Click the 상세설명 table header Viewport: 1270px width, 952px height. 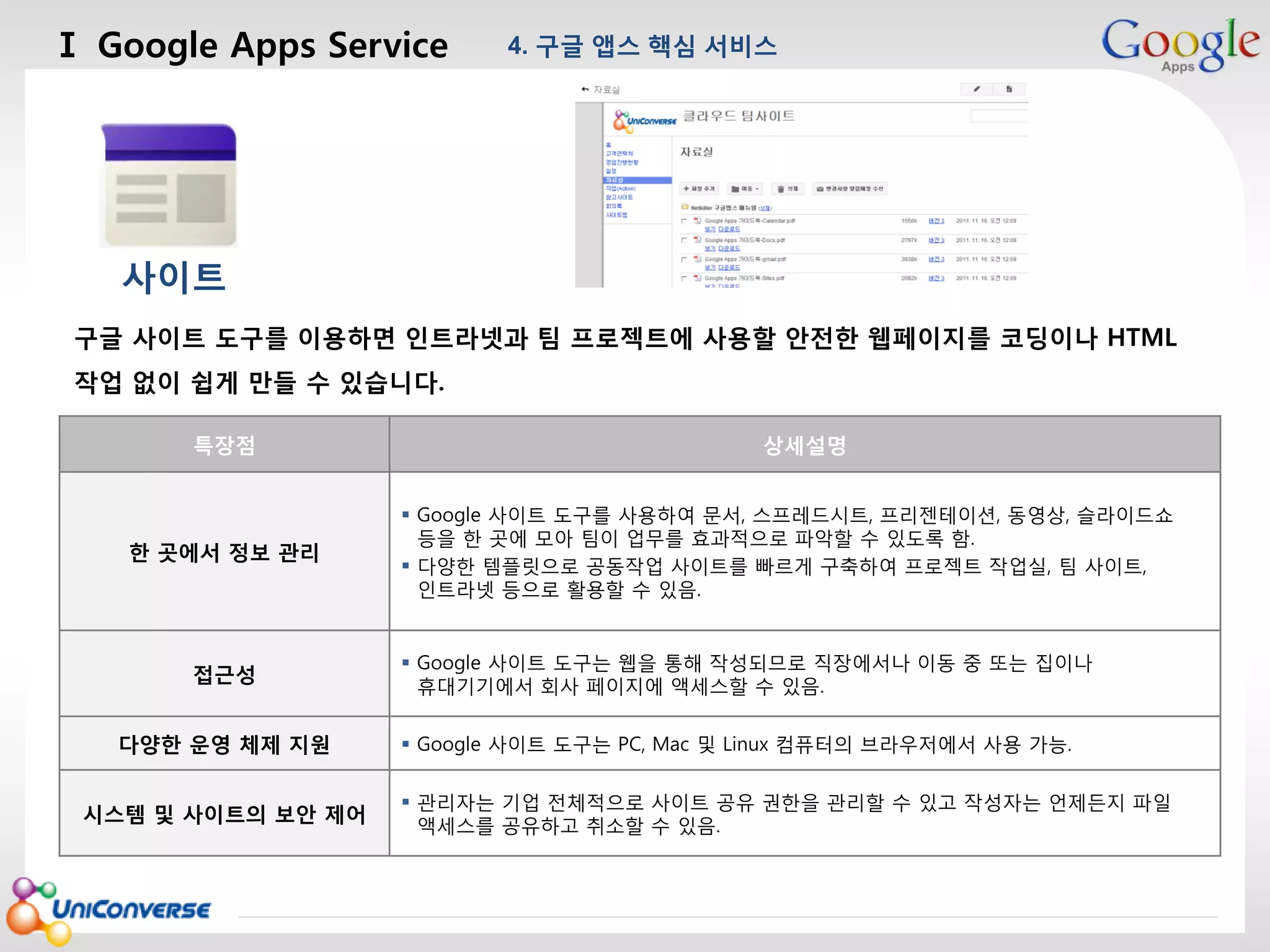[805, 445]
